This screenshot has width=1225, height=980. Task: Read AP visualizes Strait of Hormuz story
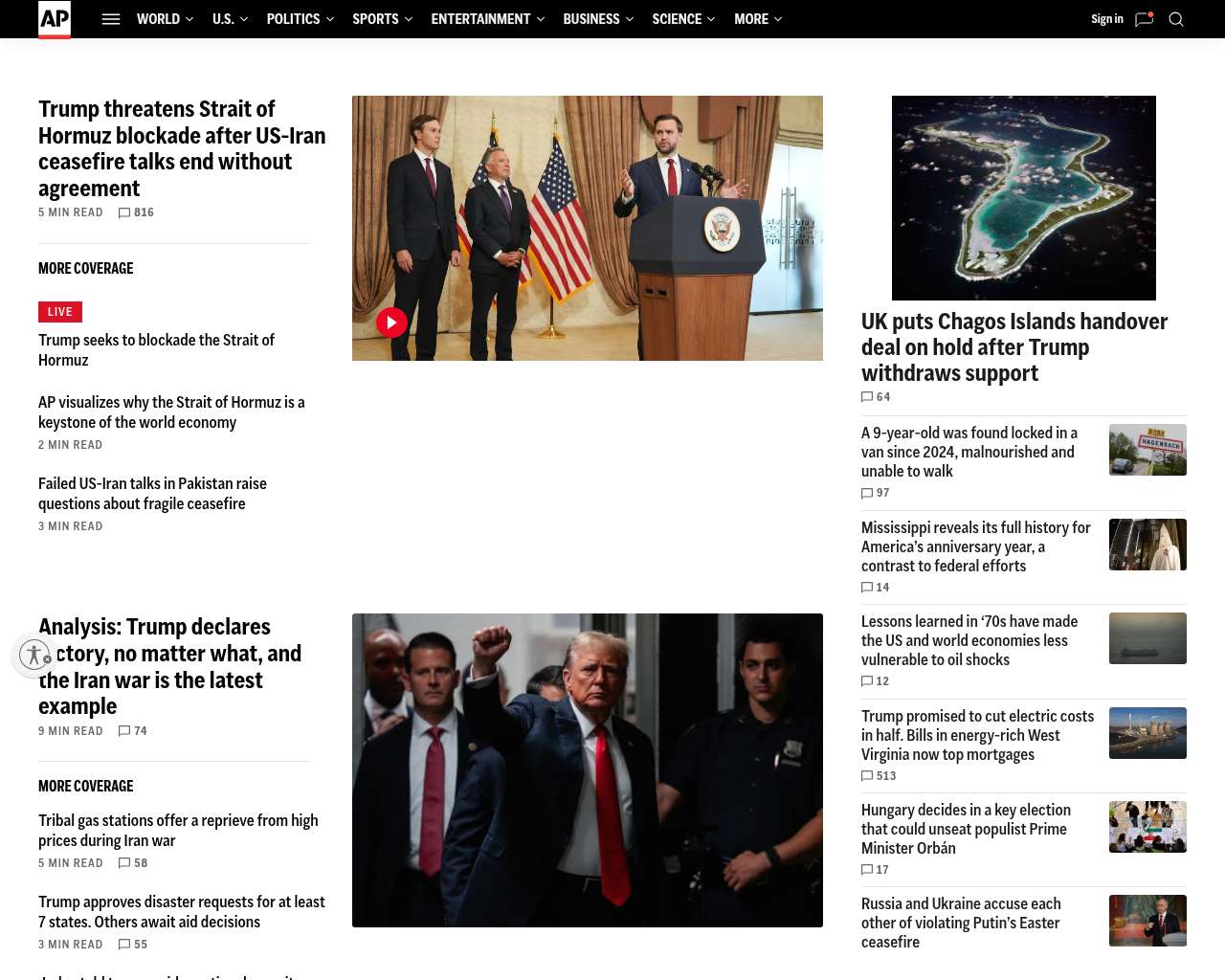[x=171, y=412]
